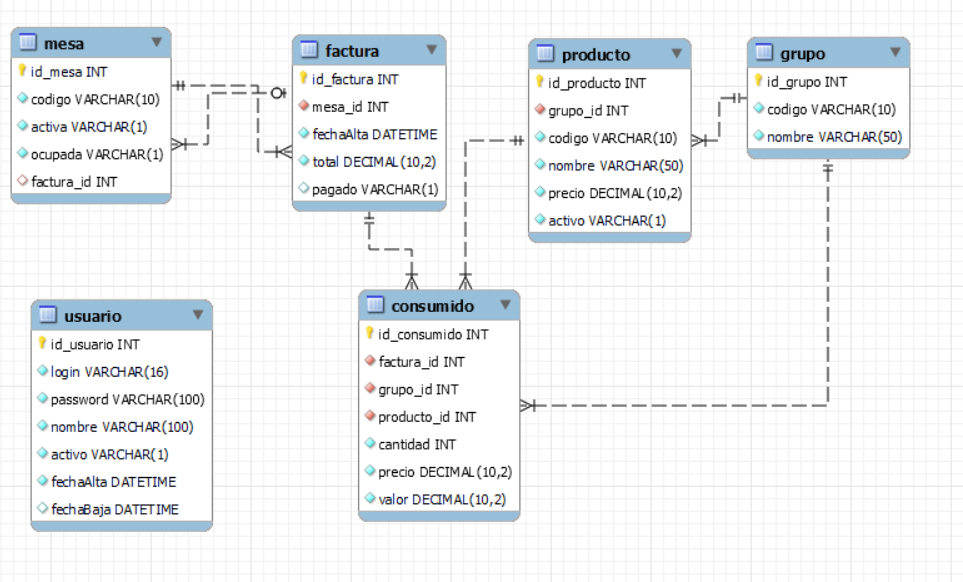The height and width of the screenshot is (582, 963).
Task: Select nombre VARCHAR(50) in grupo table
Action: click(834, 137)
